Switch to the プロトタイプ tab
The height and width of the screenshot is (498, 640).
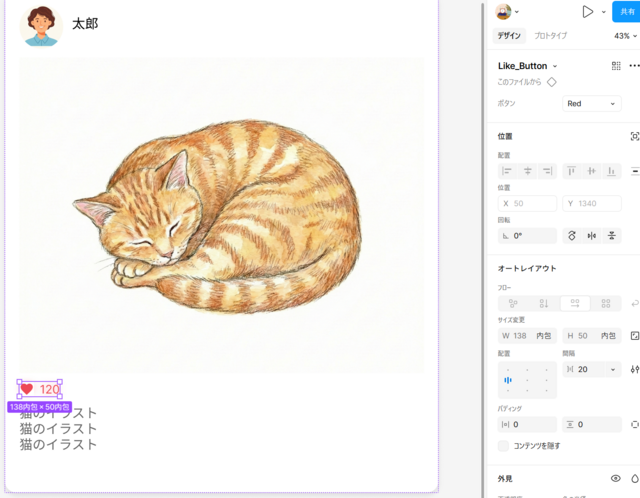550,36
